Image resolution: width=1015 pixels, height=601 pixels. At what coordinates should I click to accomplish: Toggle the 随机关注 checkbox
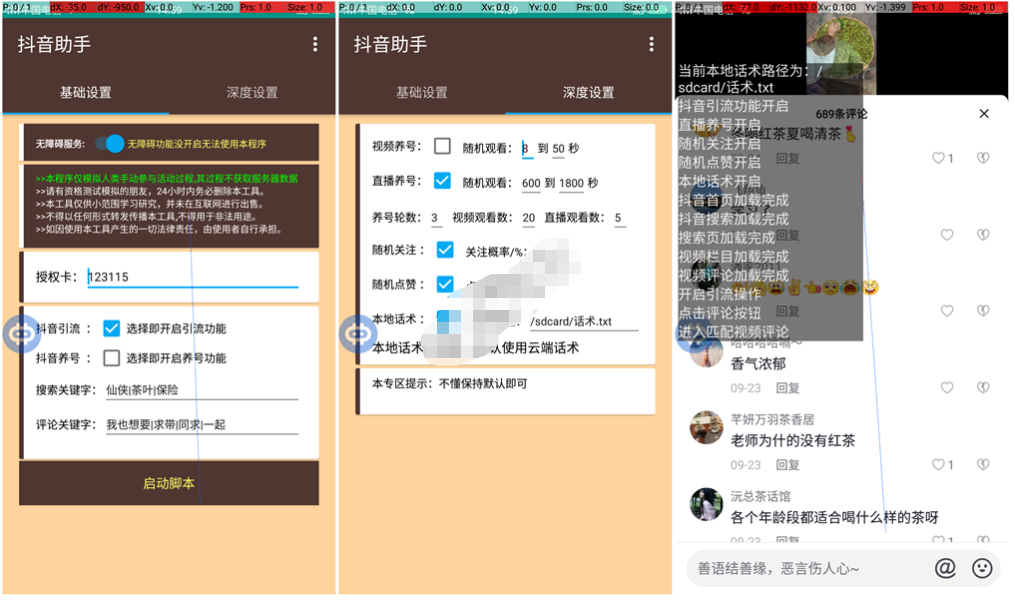tap(445, 250)
